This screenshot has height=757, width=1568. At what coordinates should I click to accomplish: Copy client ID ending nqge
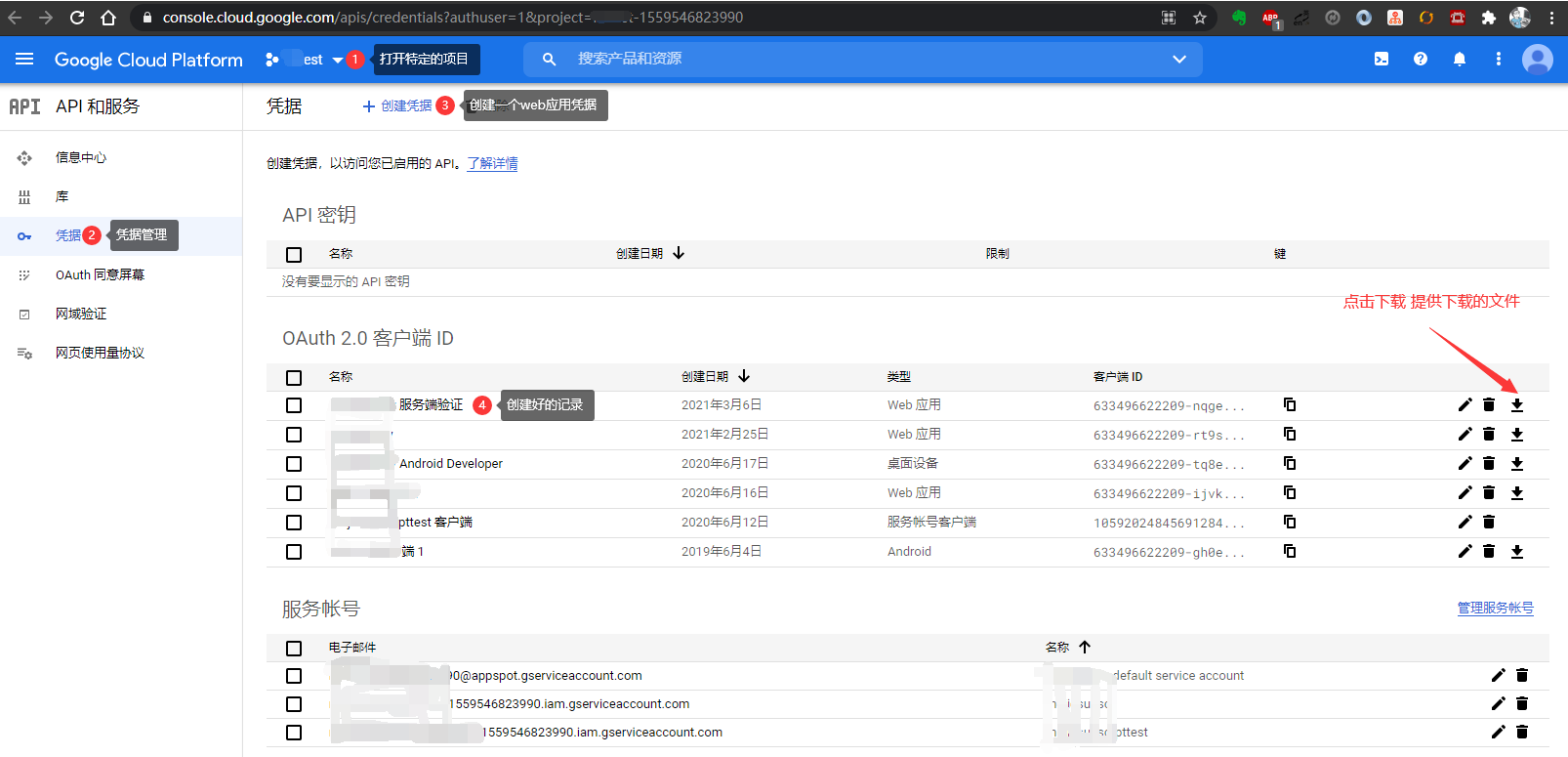(x=1290, y=404)
